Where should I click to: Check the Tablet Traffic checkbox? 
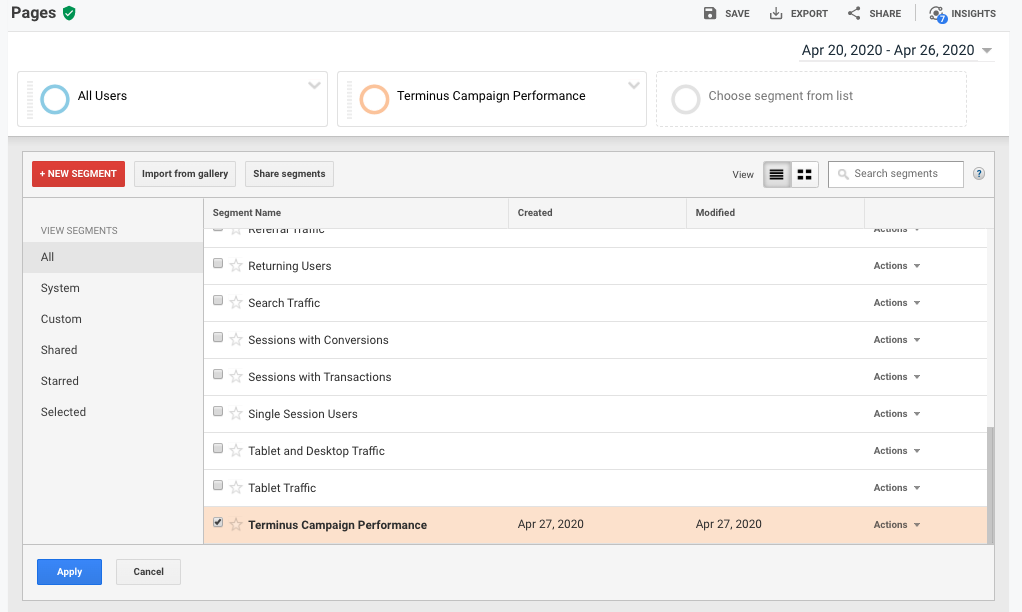tap(218, 486)
